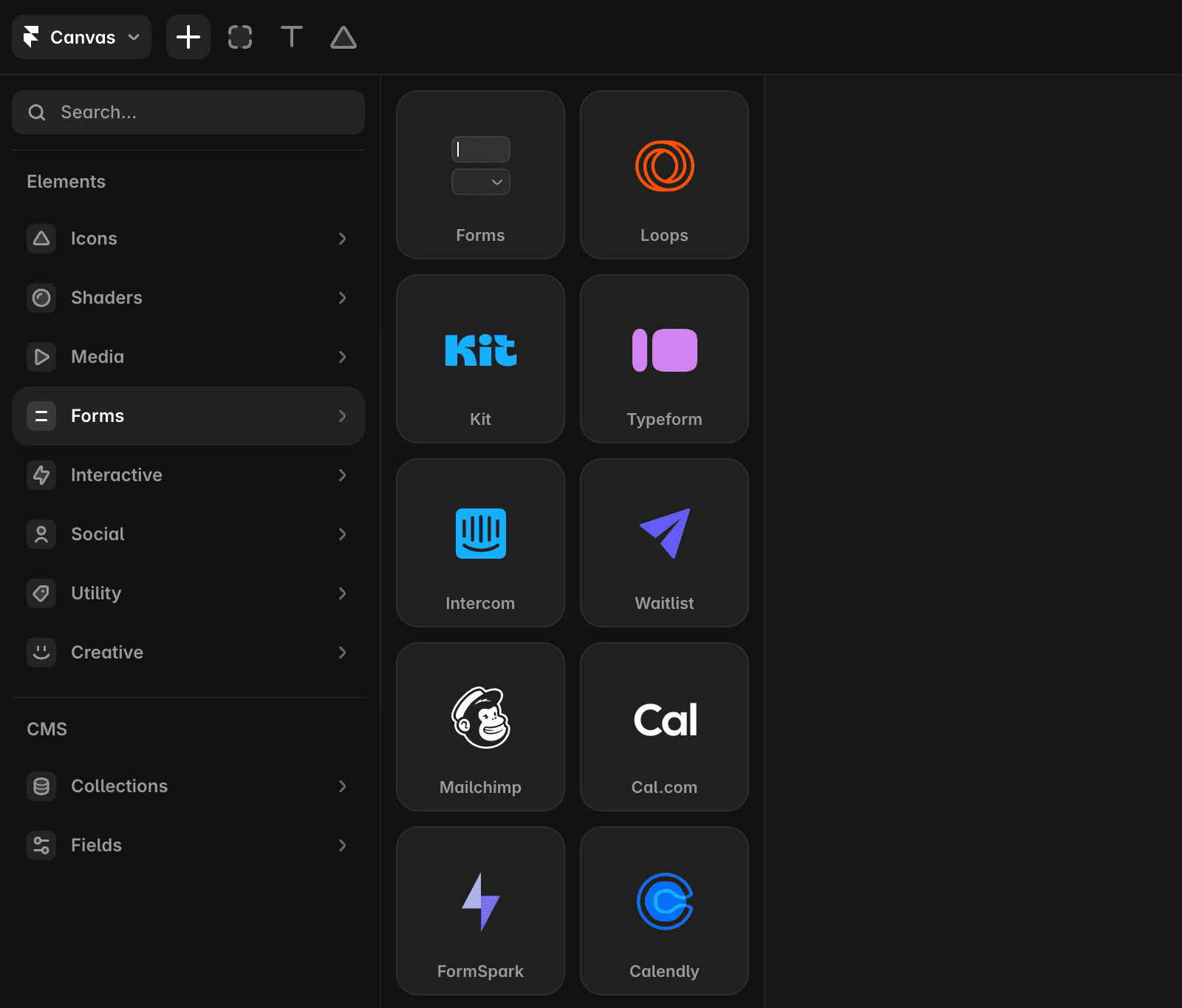The image size is (1182, 1008).
Task: Open the Interactive category label
Action: [117, 475]
